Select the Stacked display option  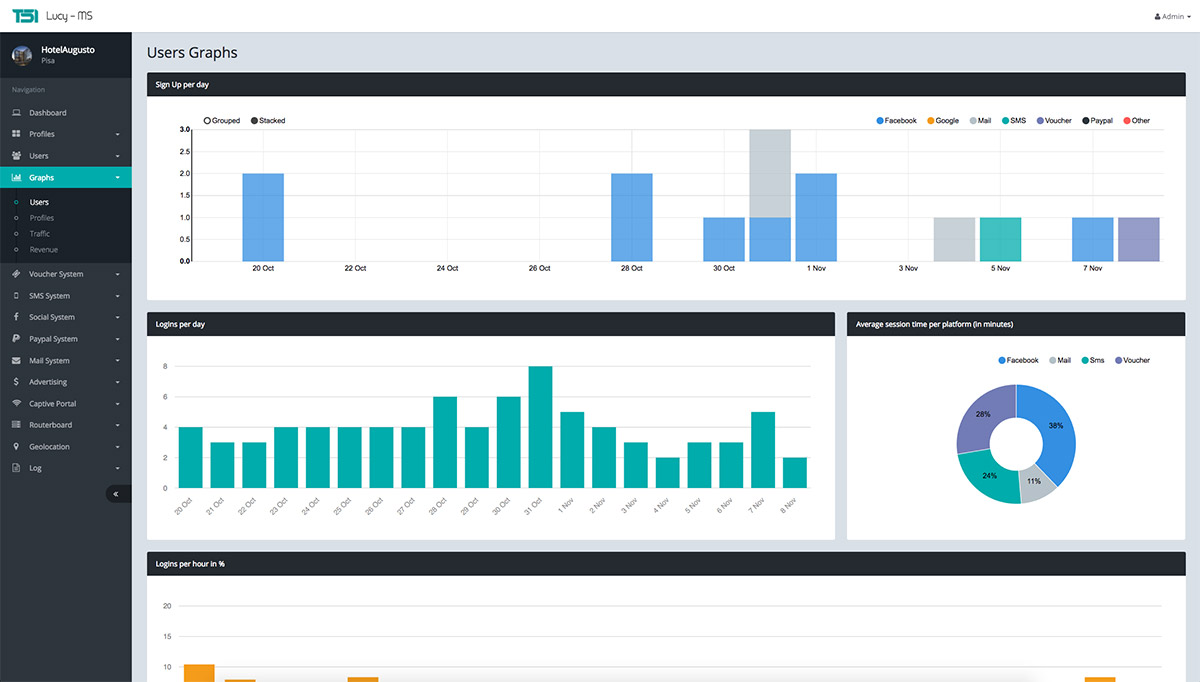click(267, 121)
